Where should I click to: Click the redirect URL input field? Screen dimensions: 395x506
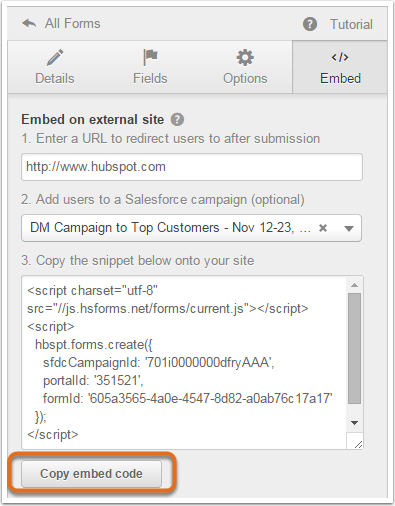[x=192, y=167]
